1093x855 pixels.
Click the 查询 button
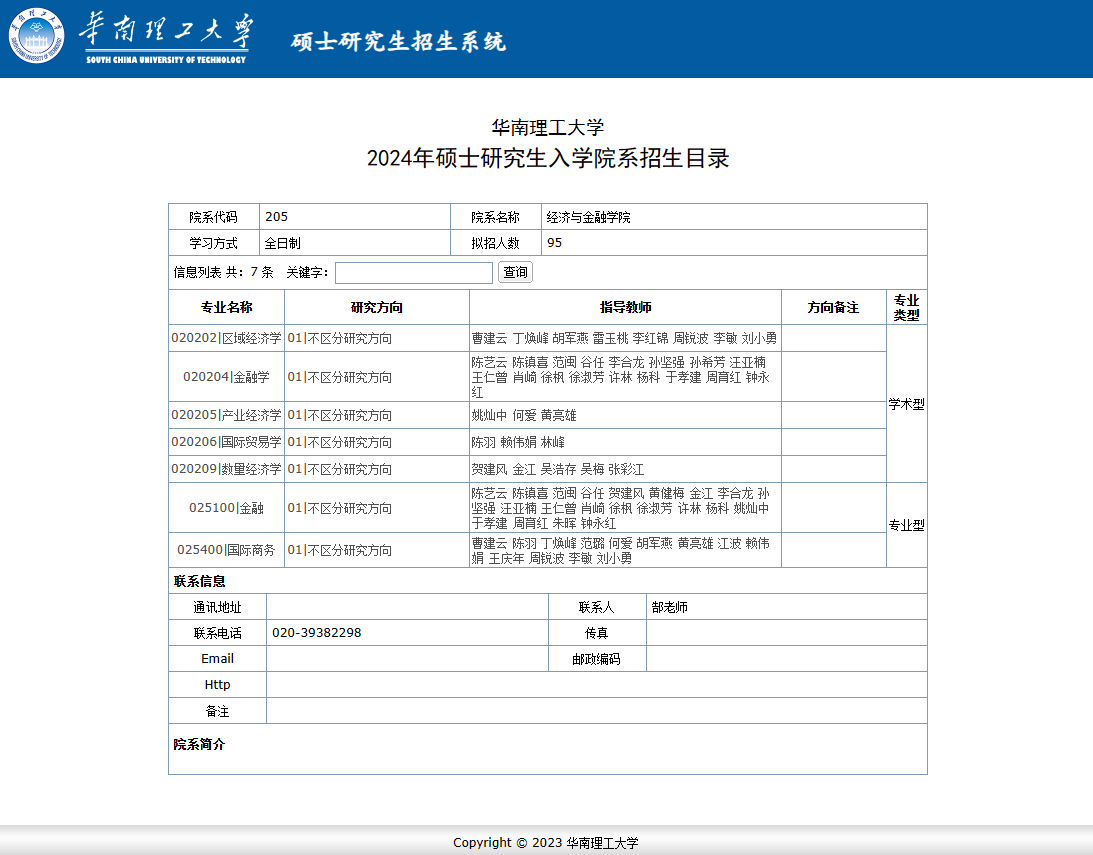click(515, 272)
